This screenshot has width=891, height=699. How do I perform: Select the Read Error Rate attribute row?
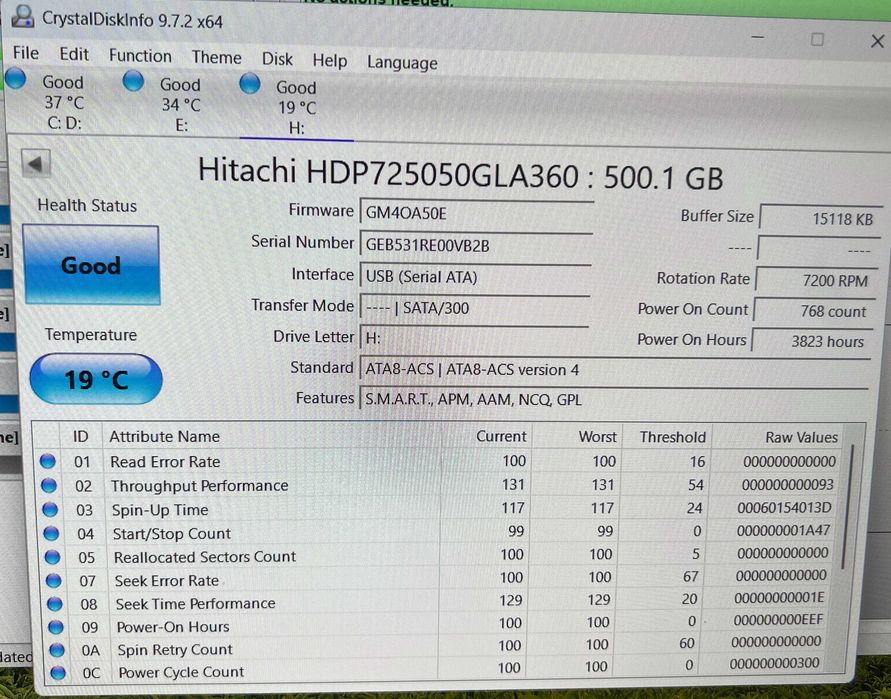coord(439,461)
